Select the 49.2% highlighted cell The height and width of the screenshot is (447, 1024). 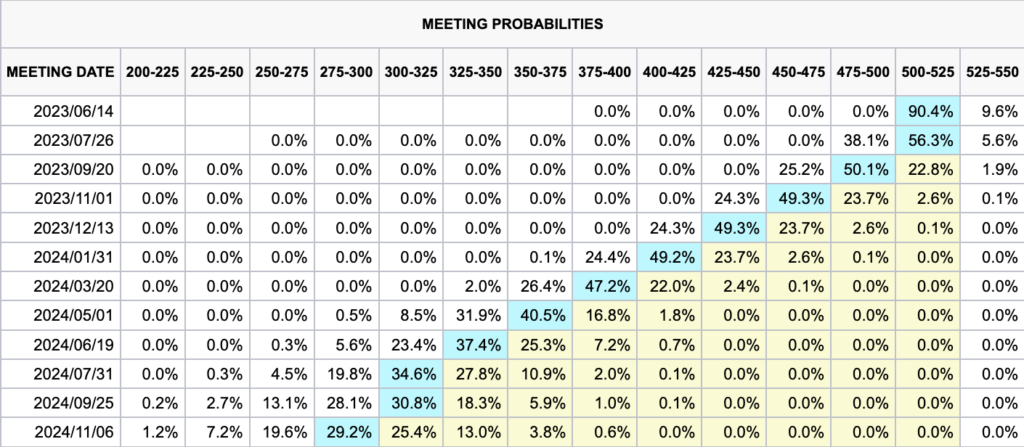coord(671,257)
